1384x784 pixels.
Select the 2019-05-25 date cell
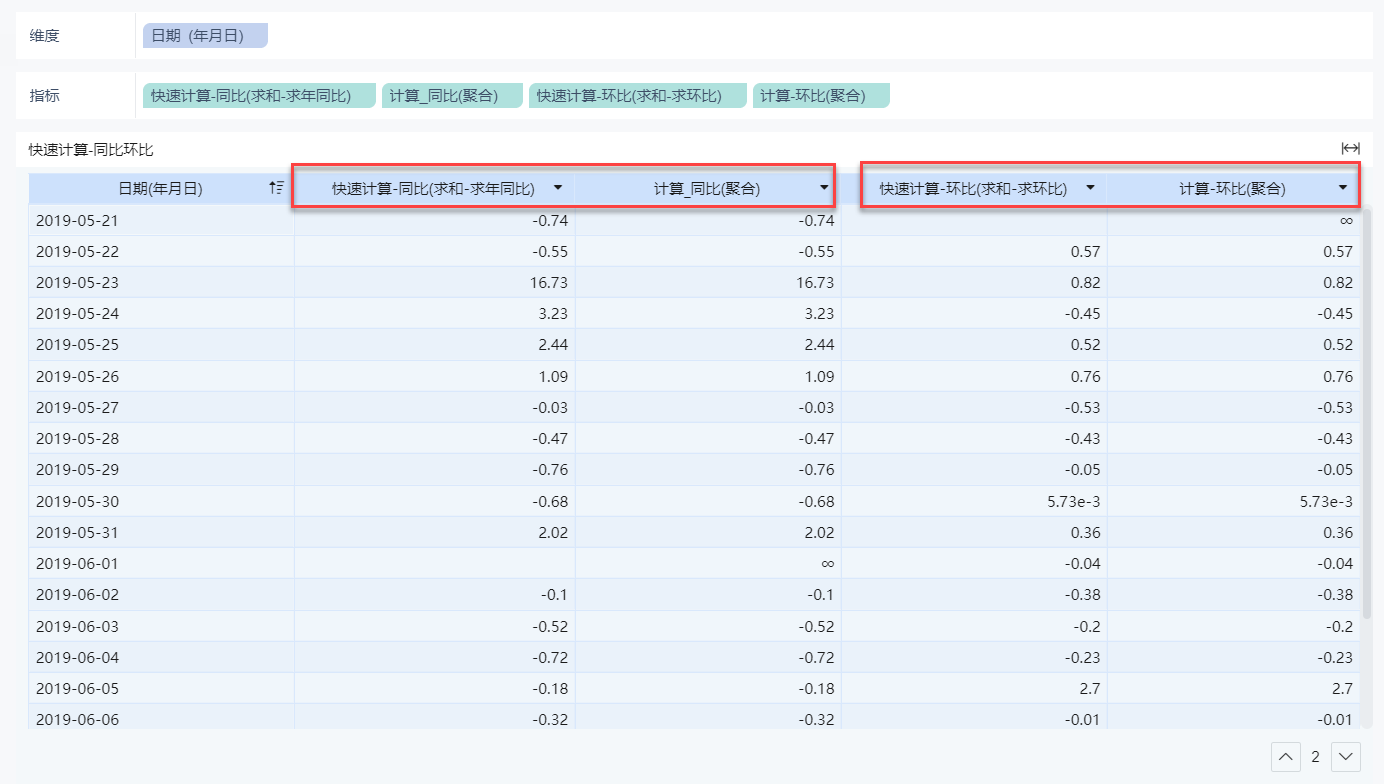click(x=162, y=345)
